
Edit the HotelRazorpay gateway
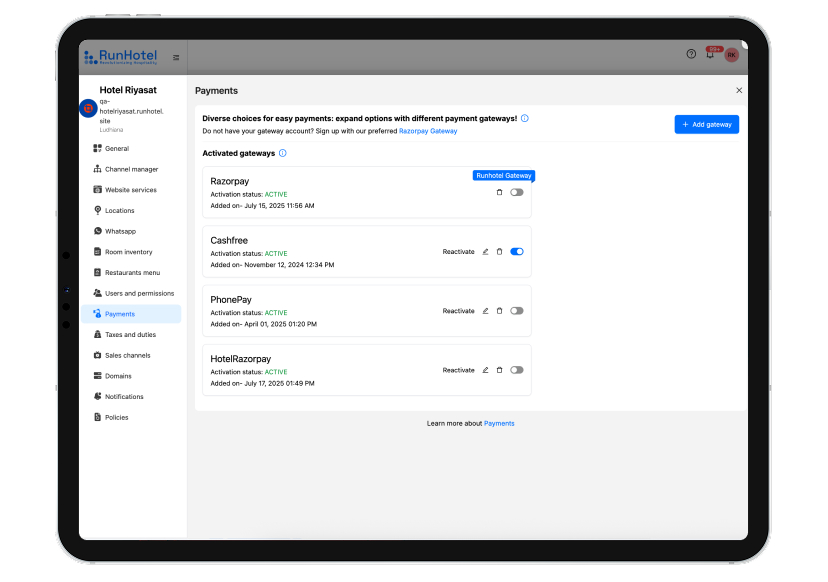485,370
